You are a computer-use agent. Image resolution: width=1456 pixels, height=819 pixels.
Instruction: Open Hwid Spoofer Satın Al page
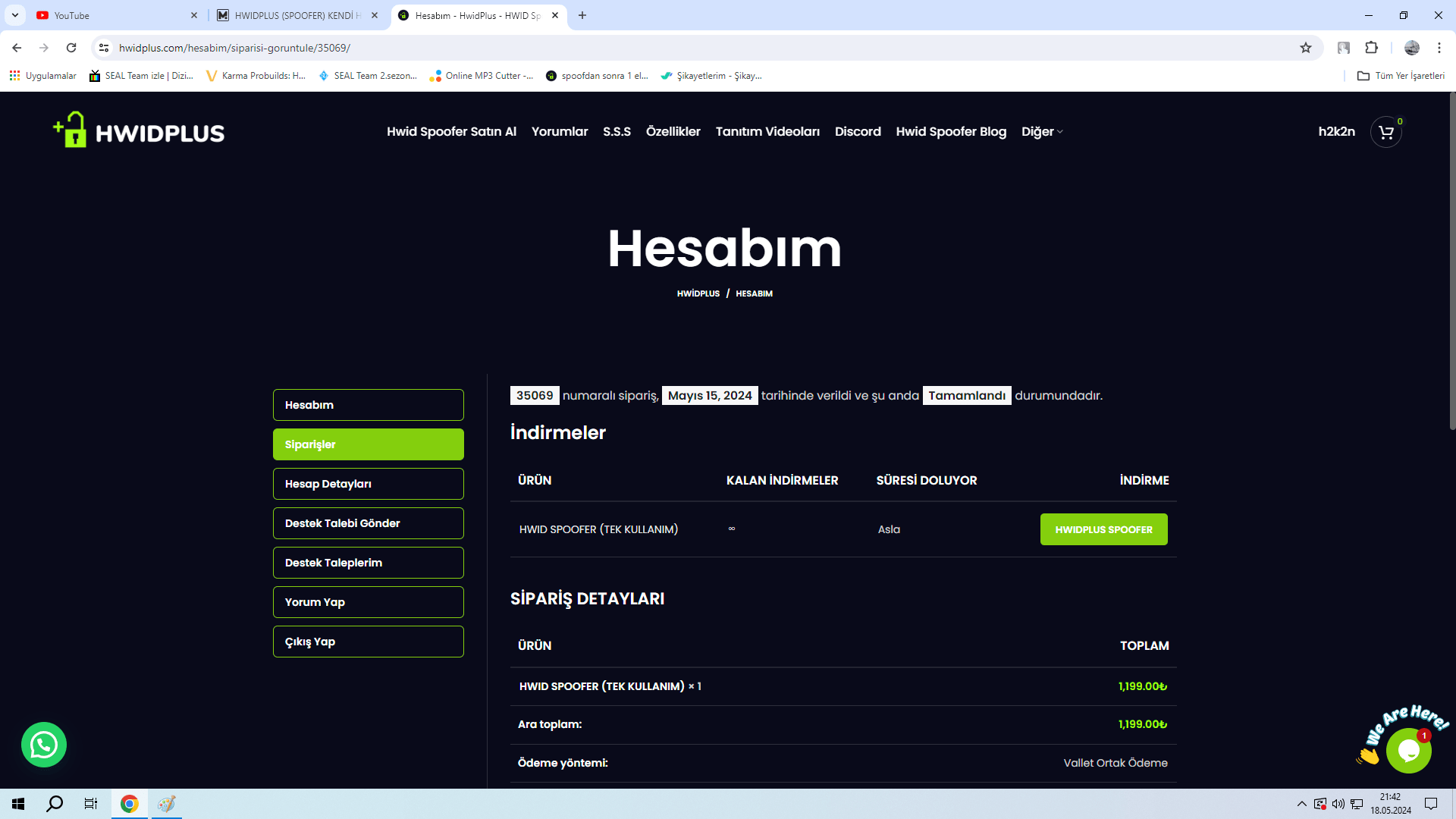(x=451, y=132)
